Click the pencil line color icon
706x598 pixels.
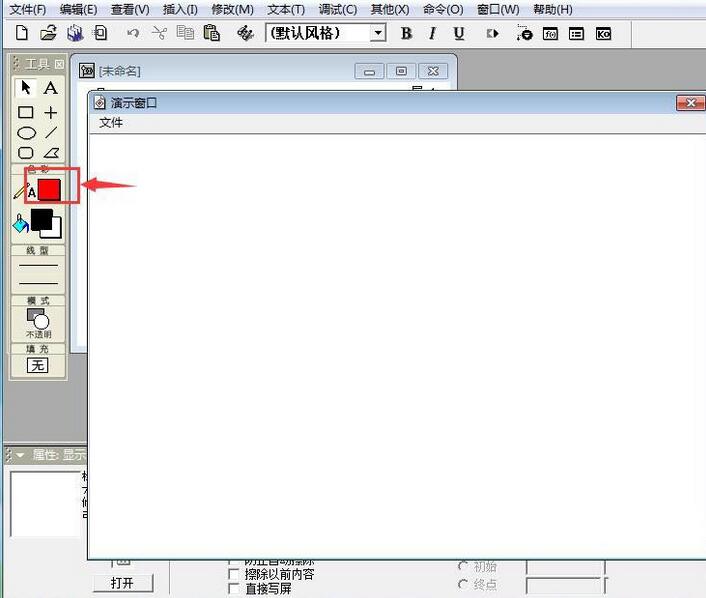[20, 190]
